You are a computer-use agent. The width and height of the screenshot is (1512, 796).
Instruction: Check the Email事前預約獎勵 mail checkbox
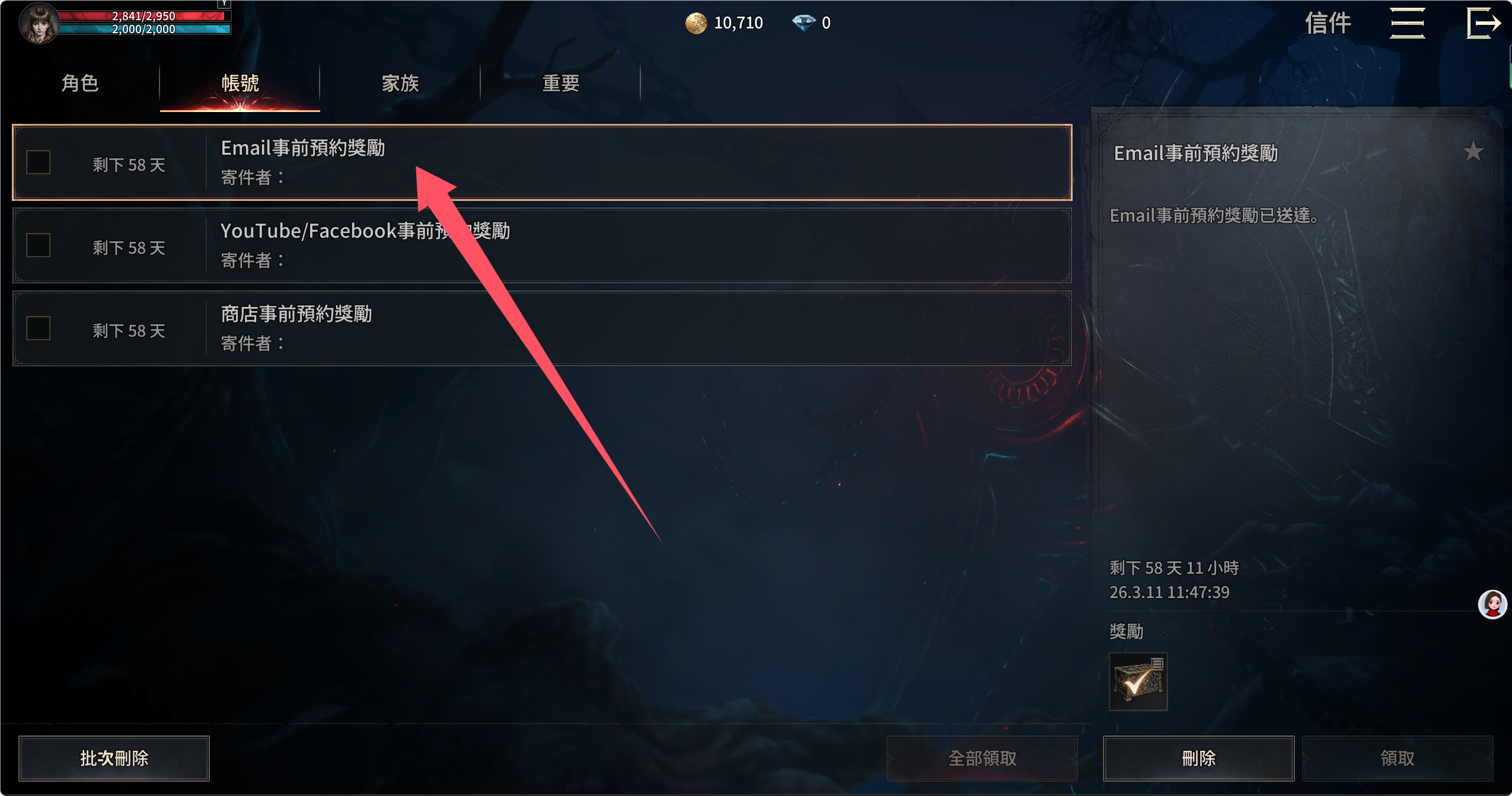click(39, 162)
